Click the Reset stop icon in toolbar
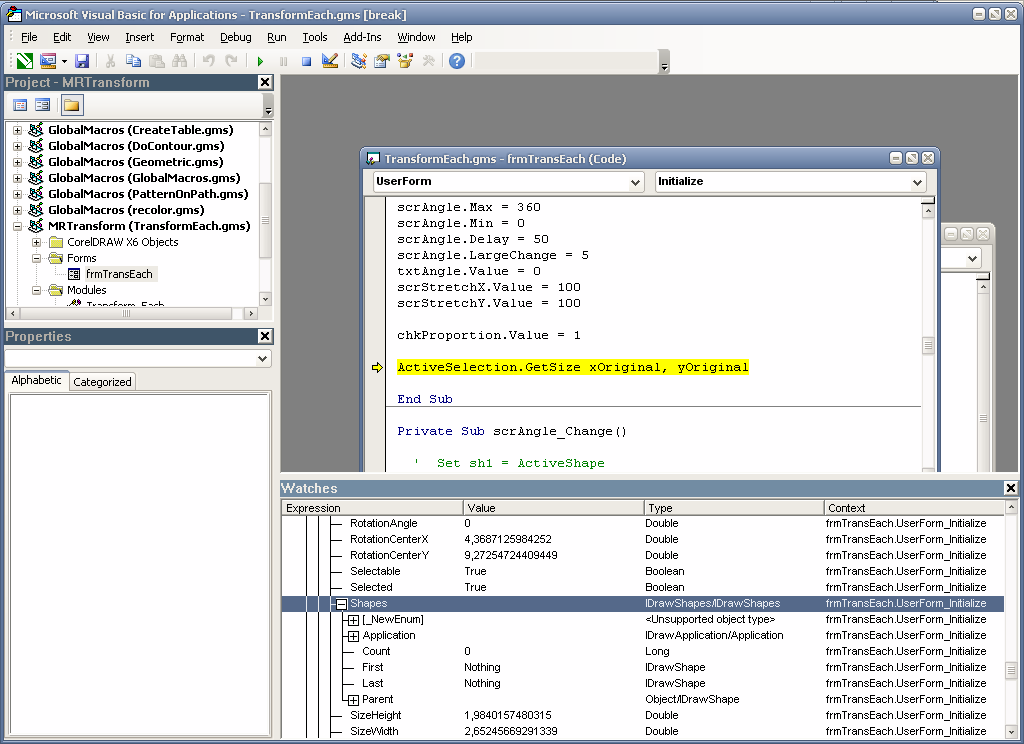This screenshot has height=744, width=1024. point(306,61)
